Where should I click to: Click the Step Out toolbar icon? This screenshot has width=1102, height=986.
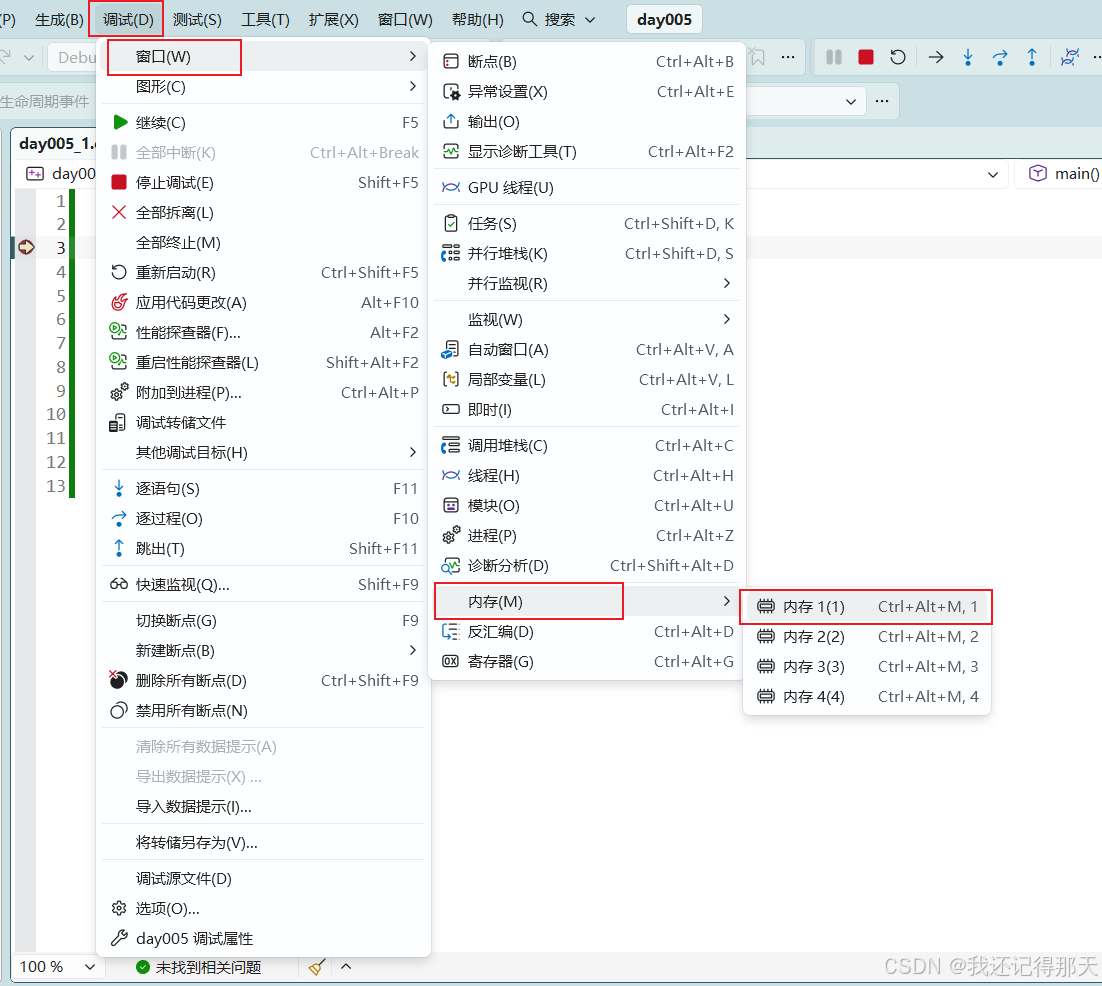(1032, 57)
